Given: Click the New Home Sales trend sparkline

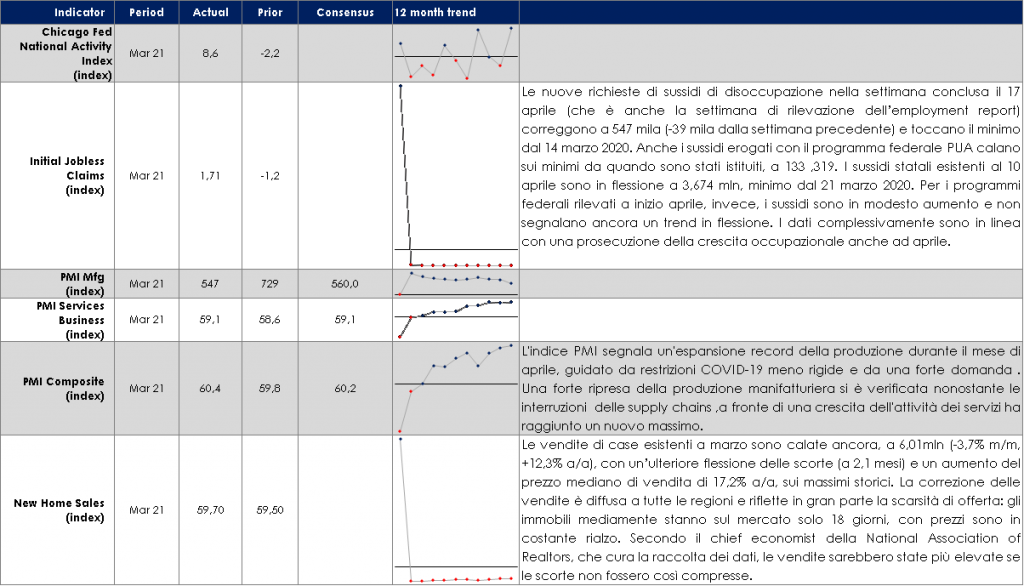Looking at the screenshot, I should (455, 510).
